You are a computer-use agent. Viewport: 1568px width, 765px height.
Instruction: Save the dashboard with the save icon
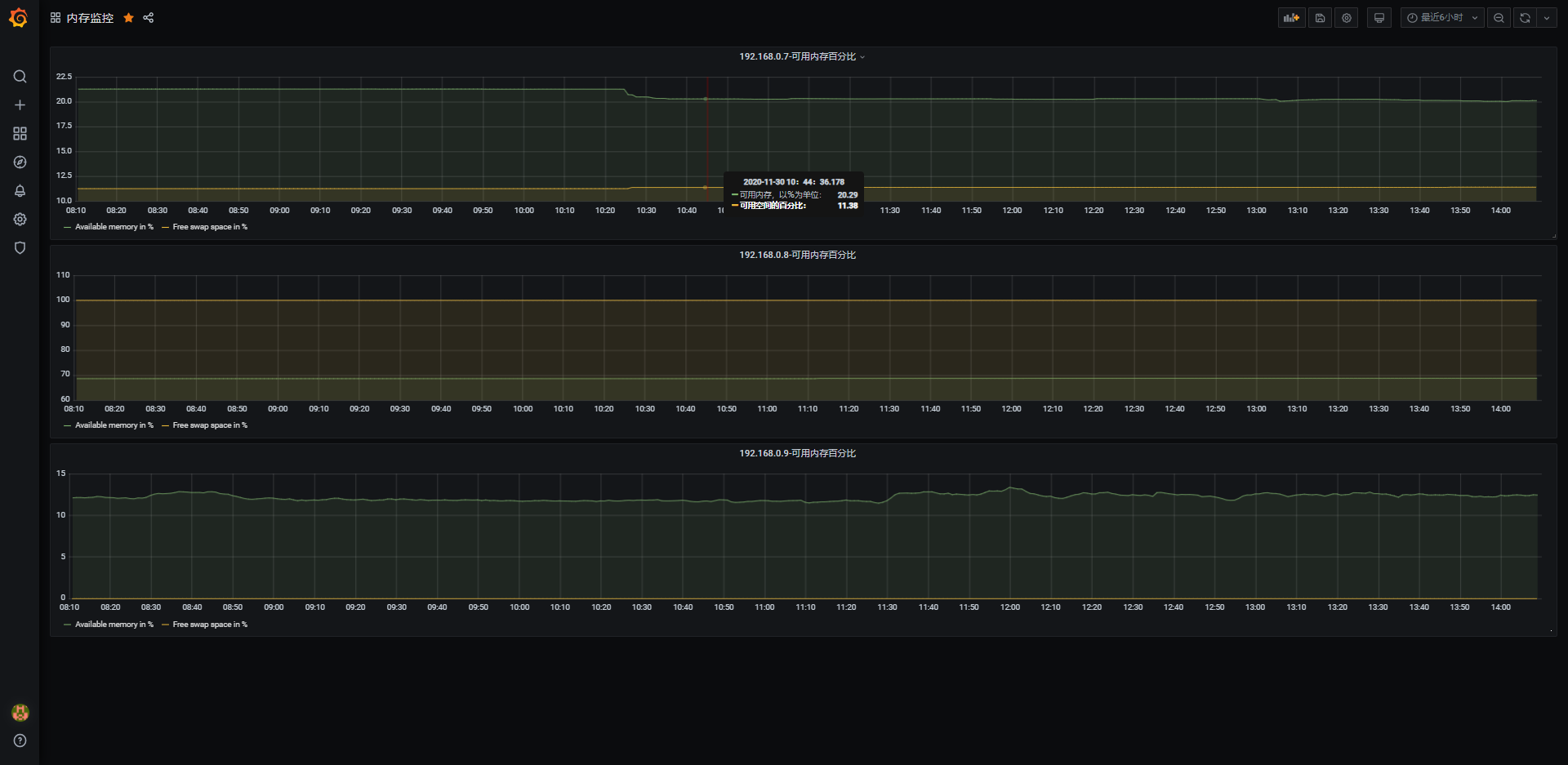pyautogui.click(x=1320, y=18)
